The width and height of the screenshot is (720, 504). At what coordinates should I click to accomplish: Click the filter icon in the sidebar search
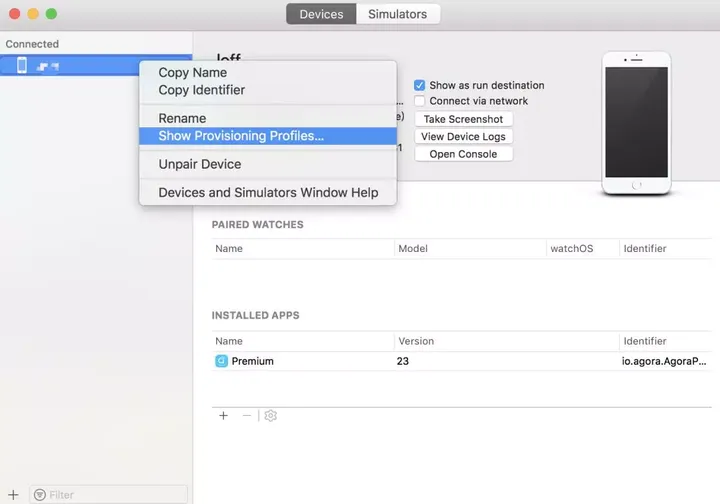point(40,494)
